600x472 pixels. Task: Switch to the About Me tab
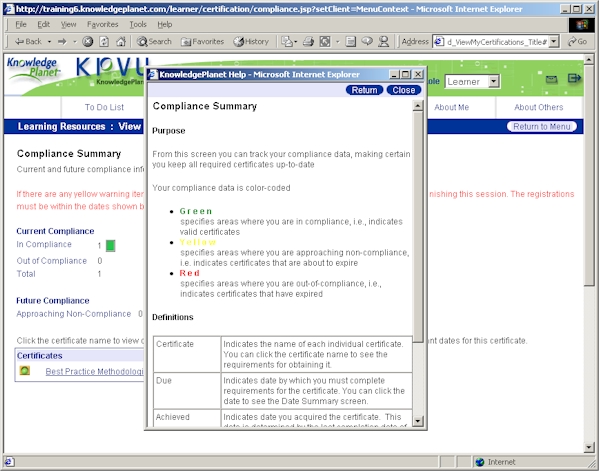tap(451, 107)
